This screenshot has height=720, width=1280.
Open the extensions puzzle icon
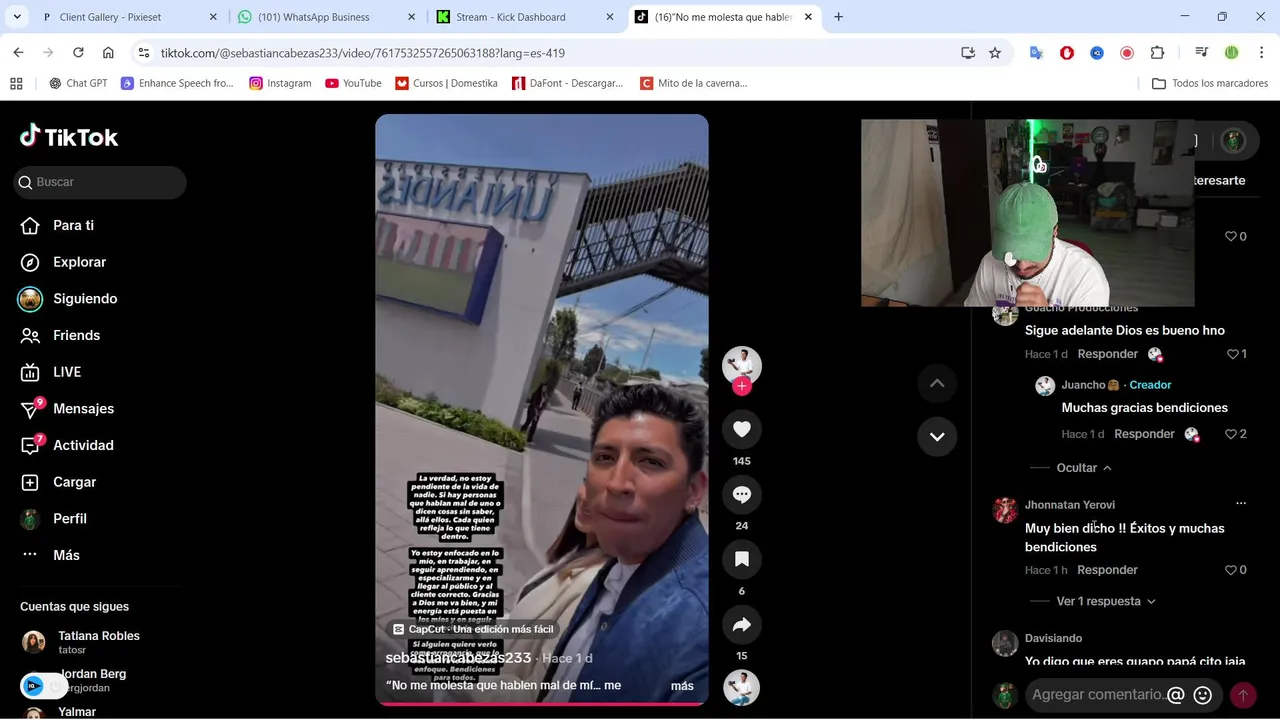click(1157, 53)
